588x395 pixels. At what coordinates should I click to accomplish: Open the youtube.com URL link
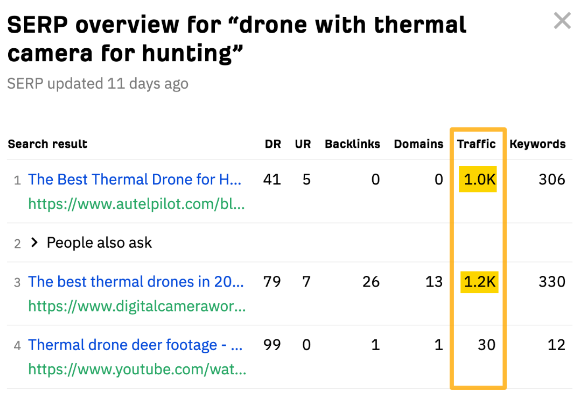pos(137,369)
